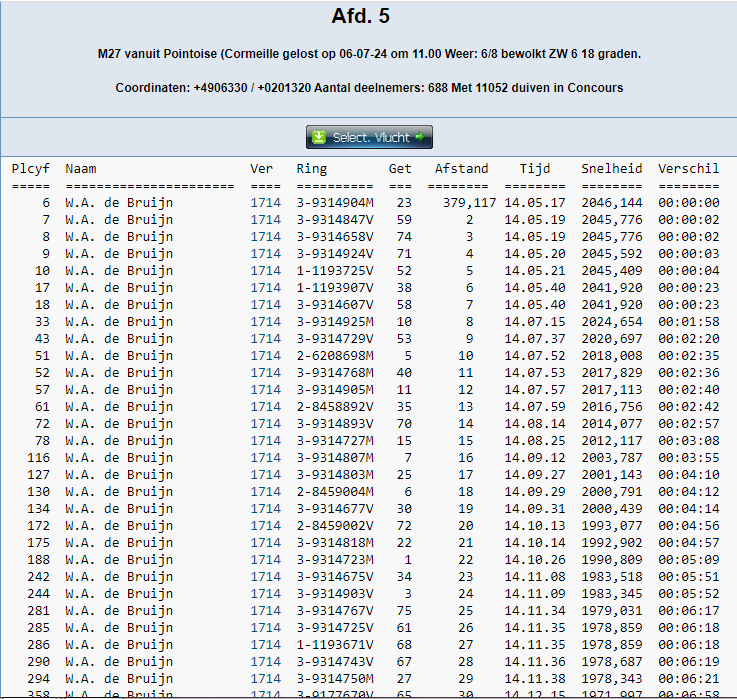Click the Plcyf column header
This screenshot has width=737, height=699.
click(31, 169)
